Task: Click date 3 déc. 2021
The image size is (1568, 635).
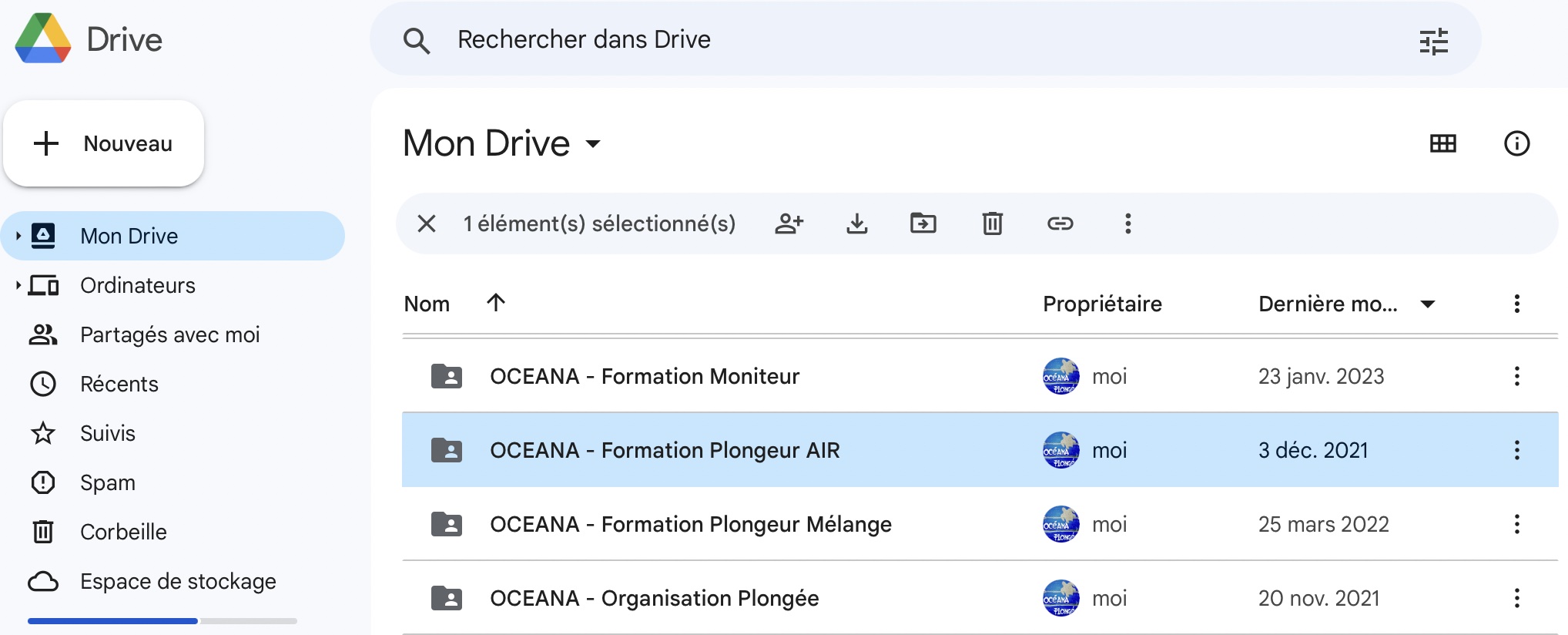Action: coord(1313,450)
